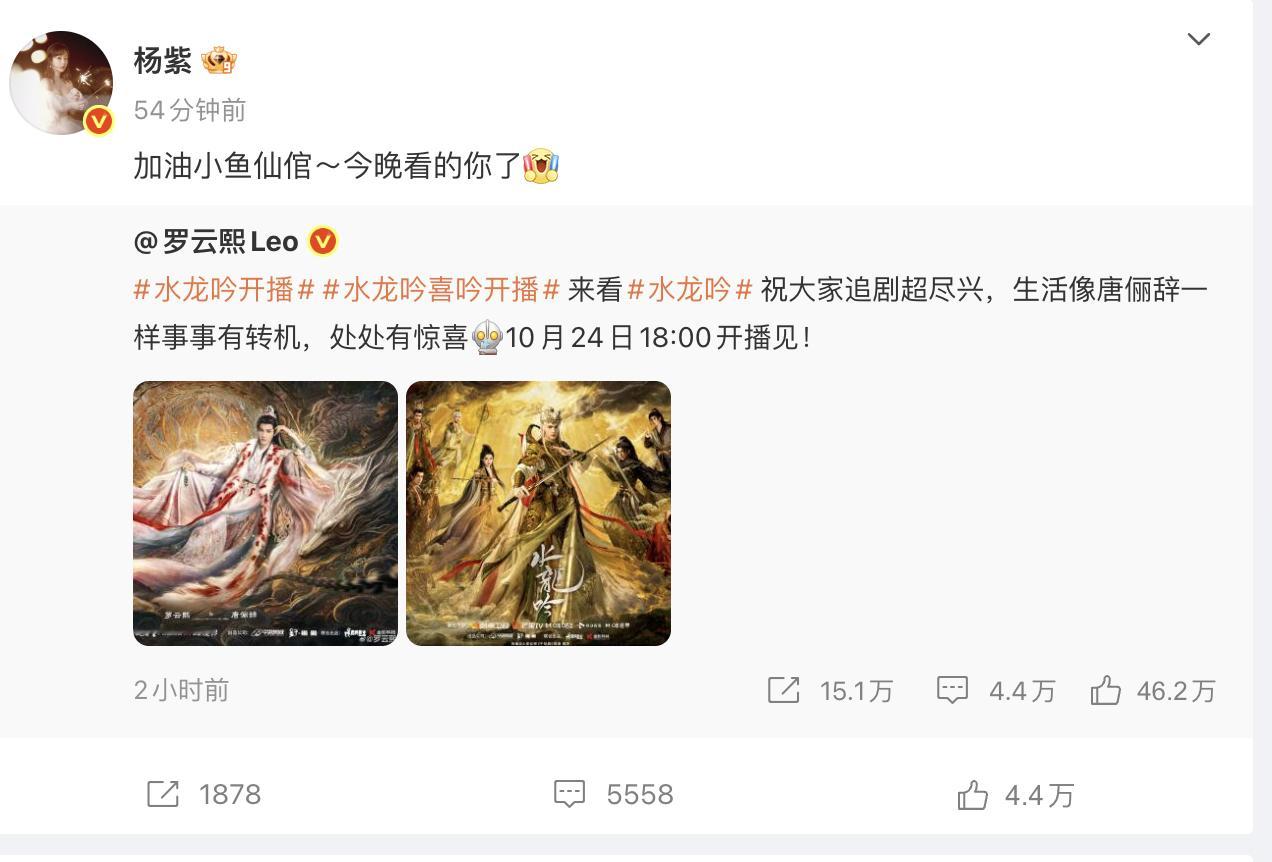Open the #水龙吟# hashtag topic
The image size is (1272, 862).
(689, 290)
